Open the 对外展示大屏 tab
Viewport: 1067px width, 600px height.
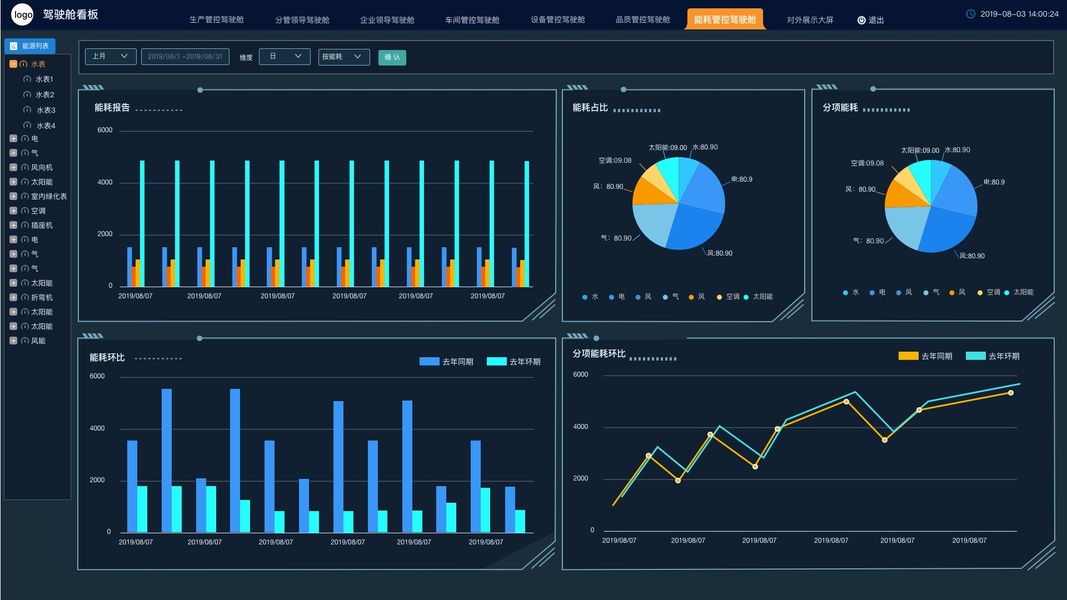click(810, 20)
